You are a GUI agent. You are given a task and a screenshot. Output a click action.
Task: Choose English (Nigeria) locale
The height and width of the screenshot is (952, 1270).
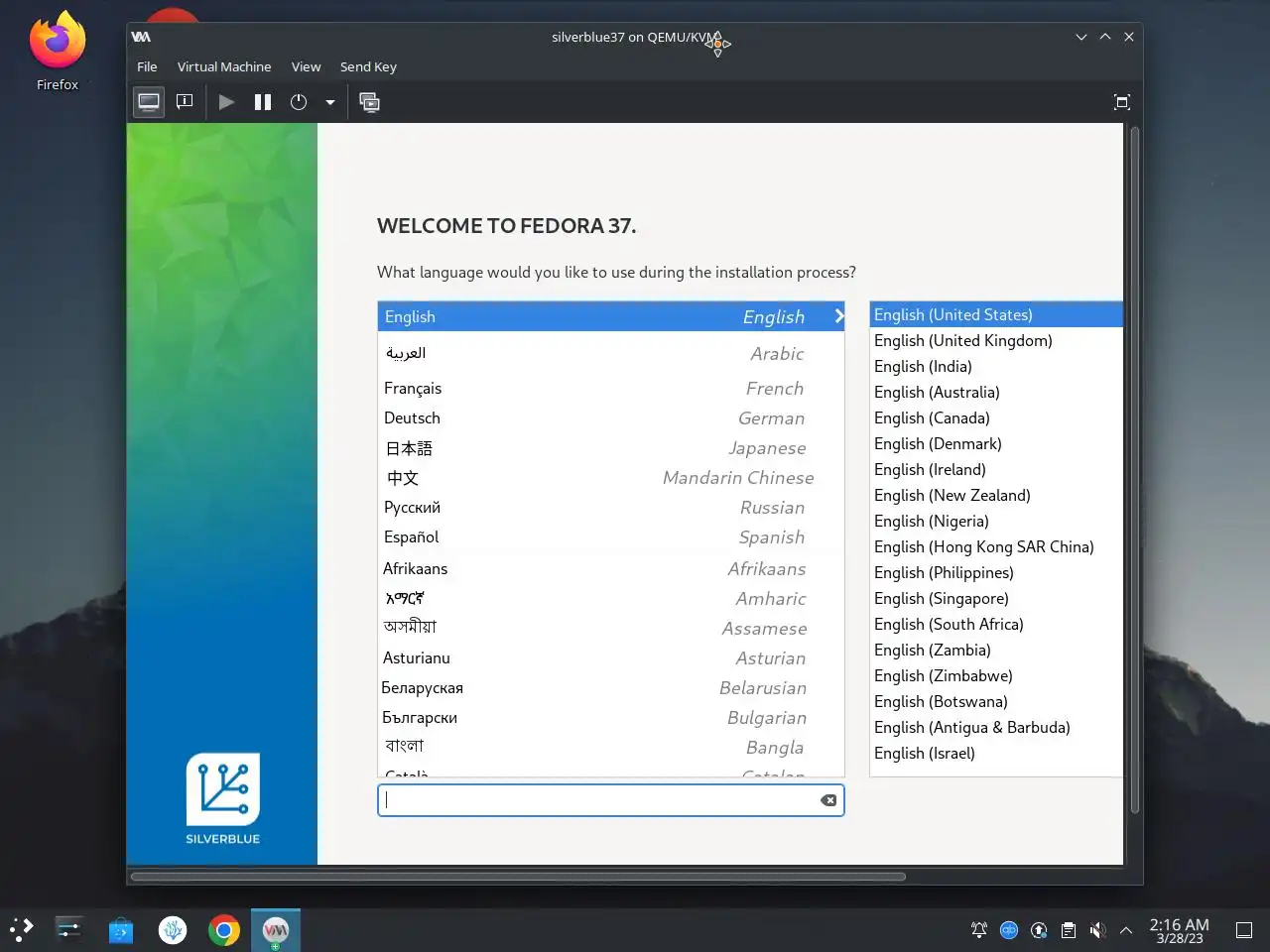click(x=996, y=521)
